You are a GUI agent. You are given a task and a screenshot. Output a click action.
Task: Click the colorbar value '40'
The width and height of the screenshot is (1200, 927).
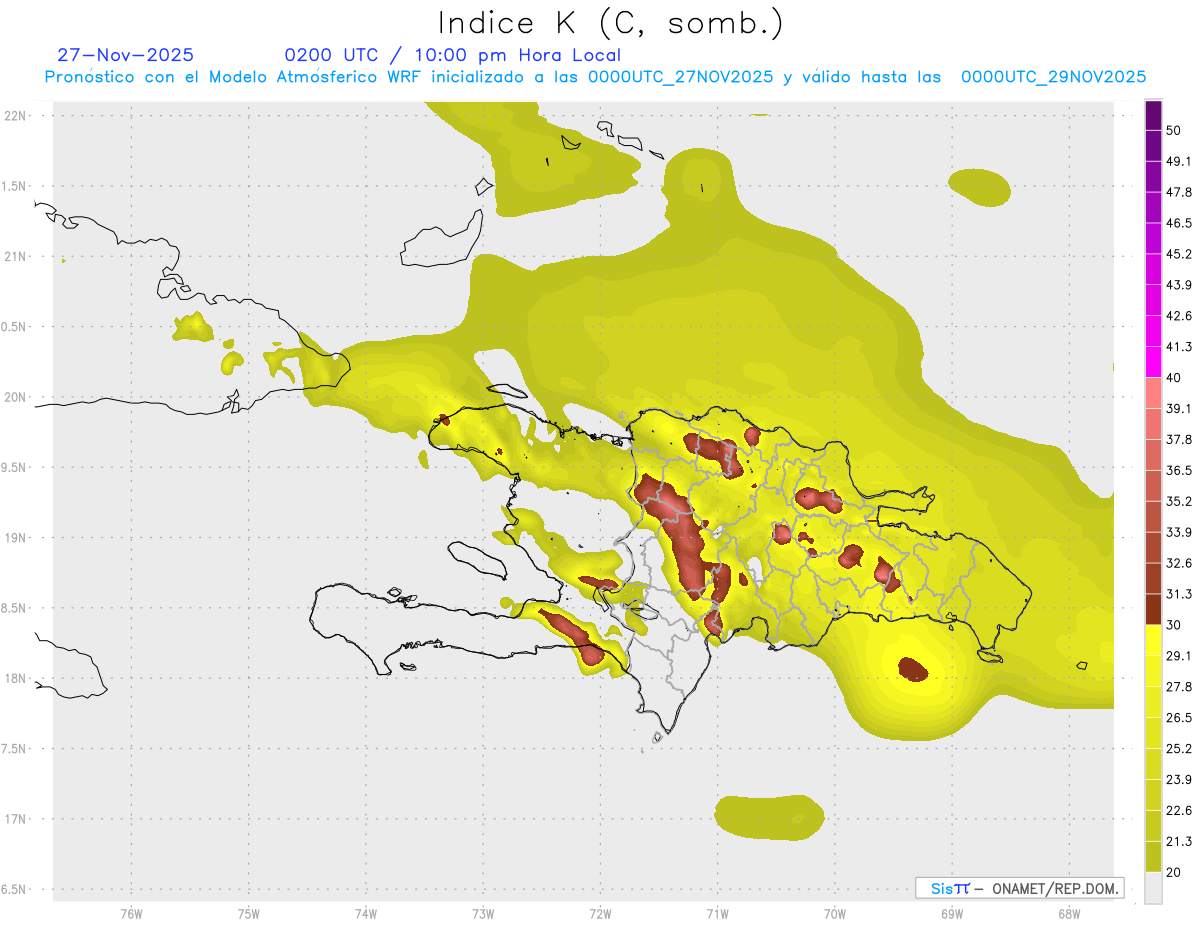coord(1175,378)
